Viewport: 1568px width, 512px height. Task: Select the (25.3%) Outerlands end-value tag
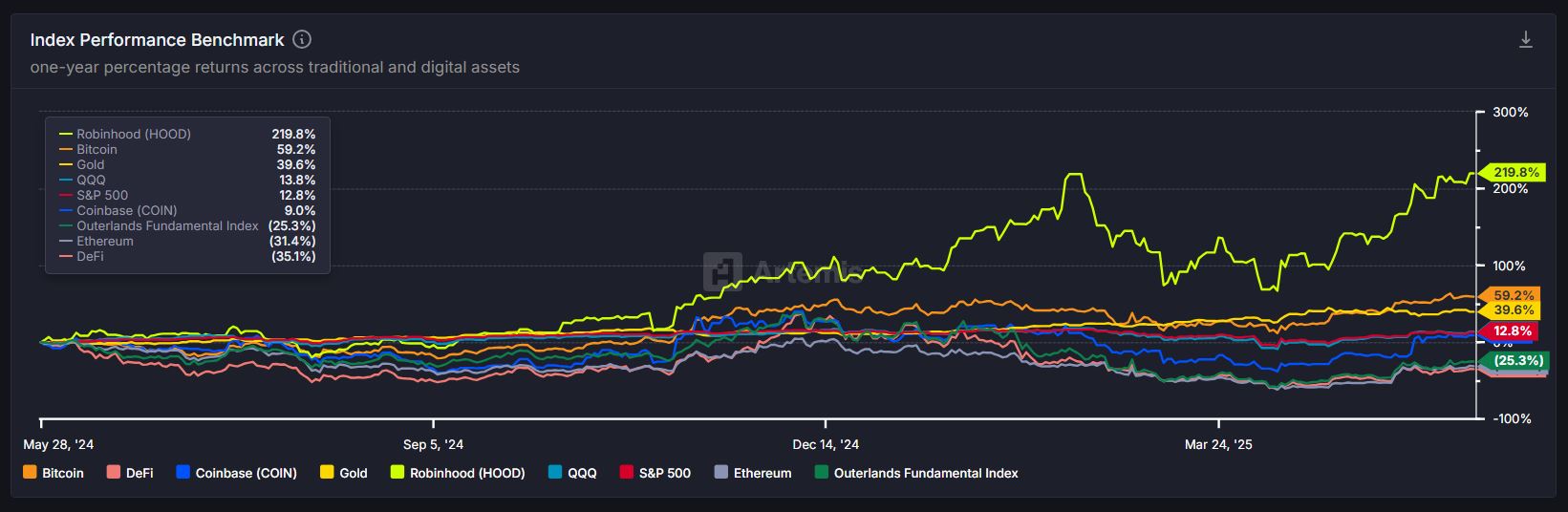pos(1514,361)
